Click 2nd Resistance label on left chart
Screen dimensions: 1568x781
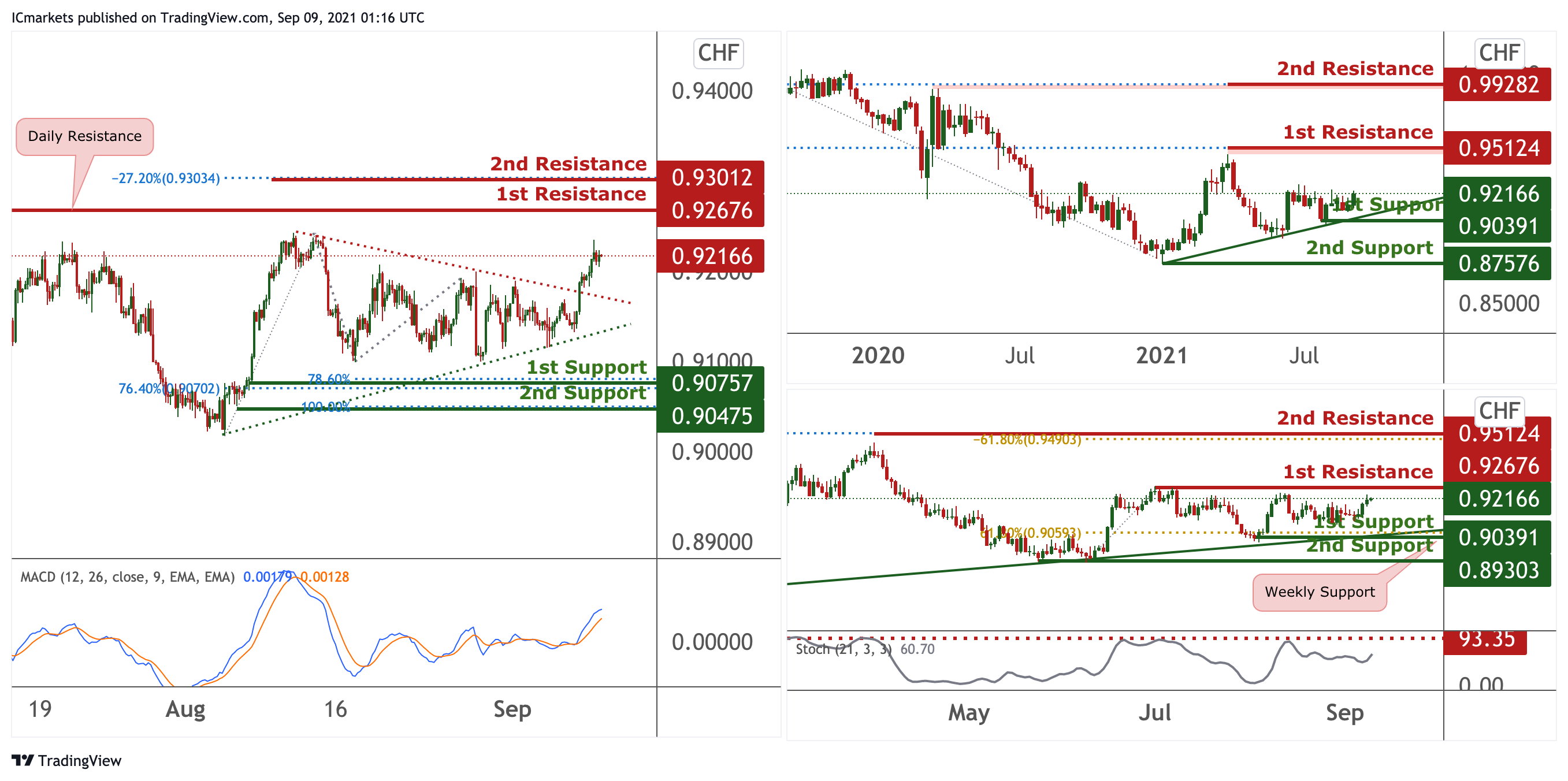pos(569,165)
